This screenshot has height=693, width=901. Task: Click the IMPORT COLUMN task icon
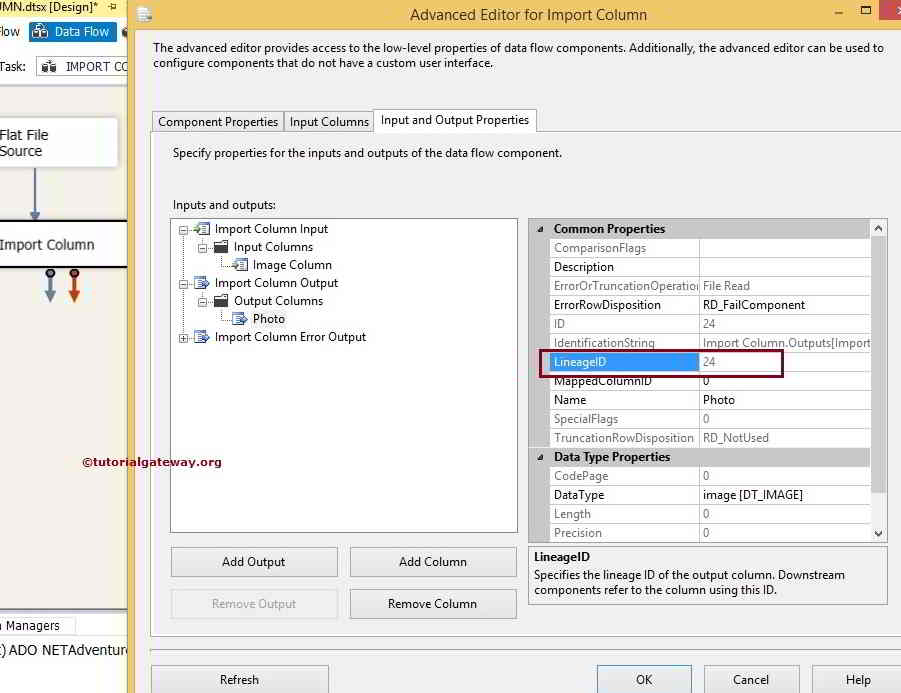[x=48, y=66]
